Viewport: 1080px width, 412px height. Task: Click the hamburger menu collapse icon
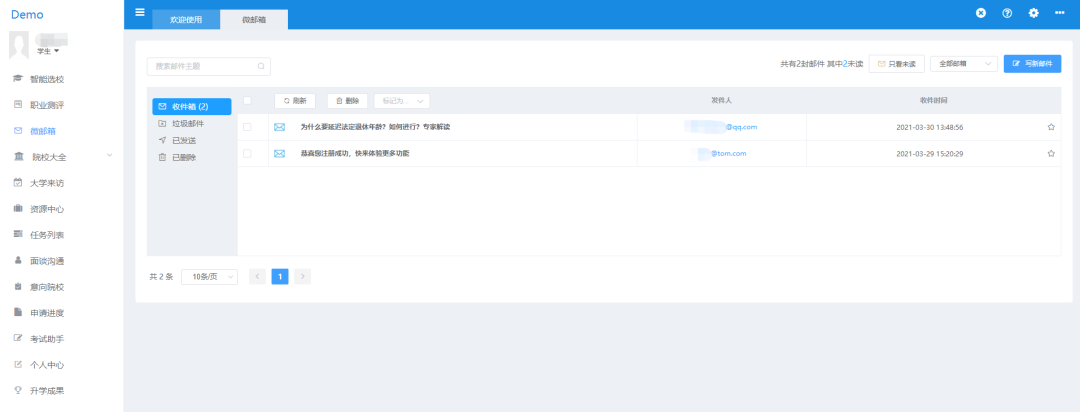coord(140,13)
